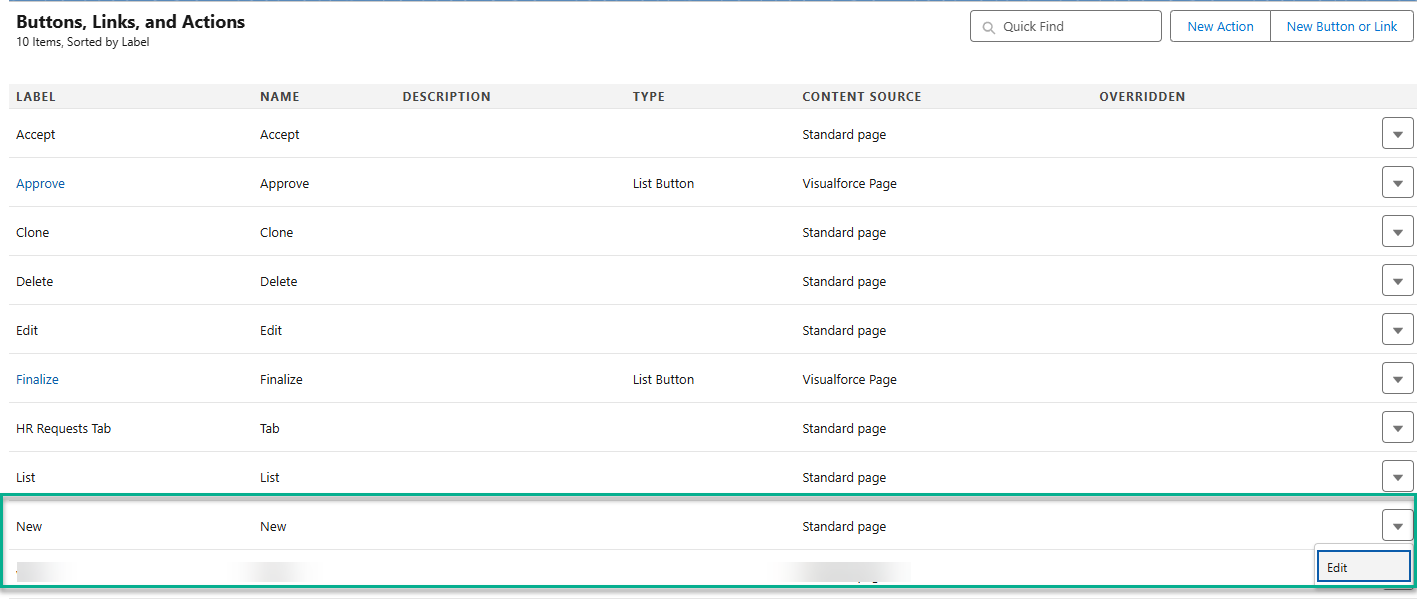
Task: Choose Edit in the open popup menu
Action: pyautogui.click(x=1363, y=567)
